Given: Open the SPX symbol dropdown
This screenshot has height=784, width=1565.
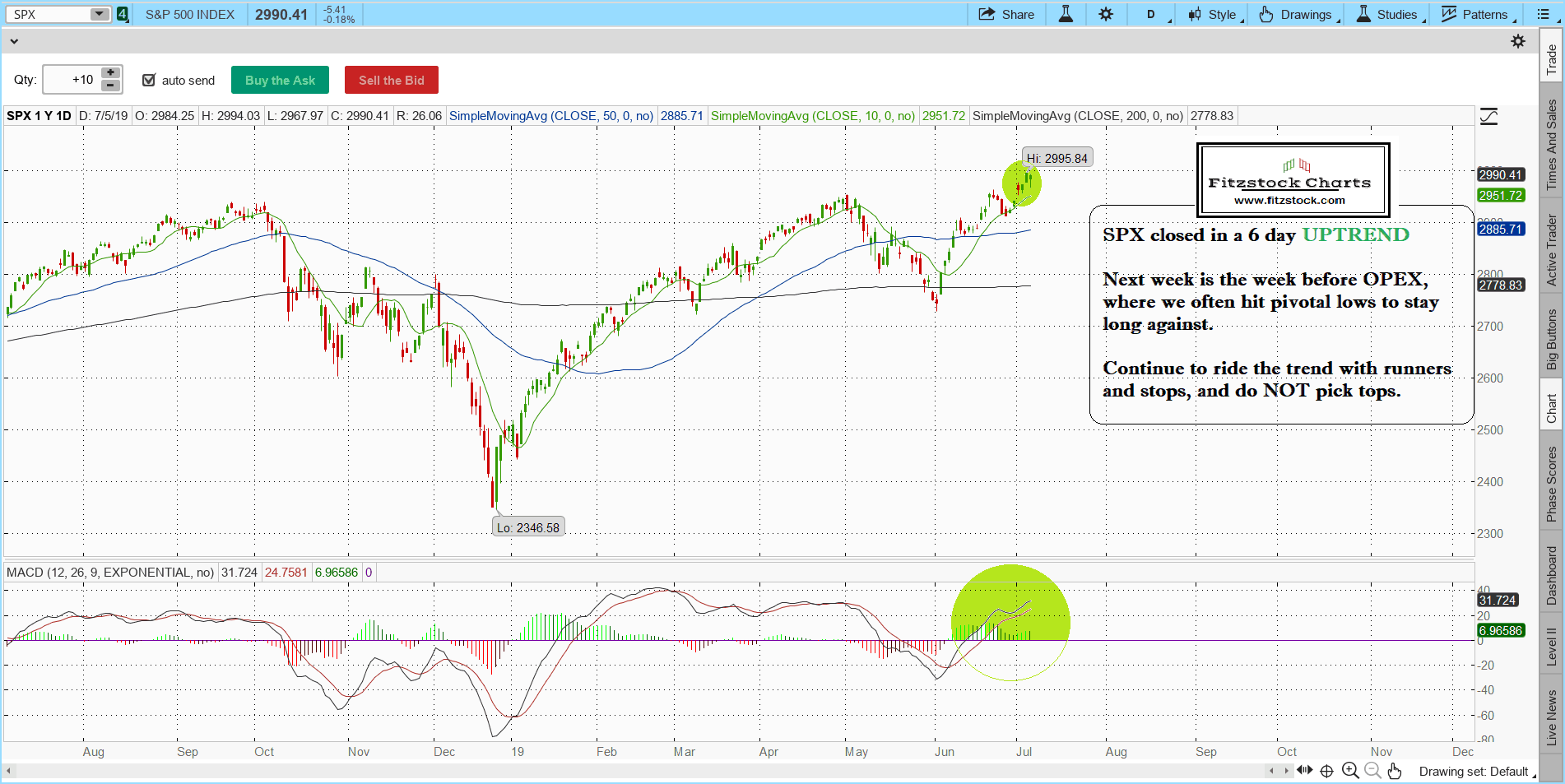Looking at the screenshot, I should click(99, 14).
